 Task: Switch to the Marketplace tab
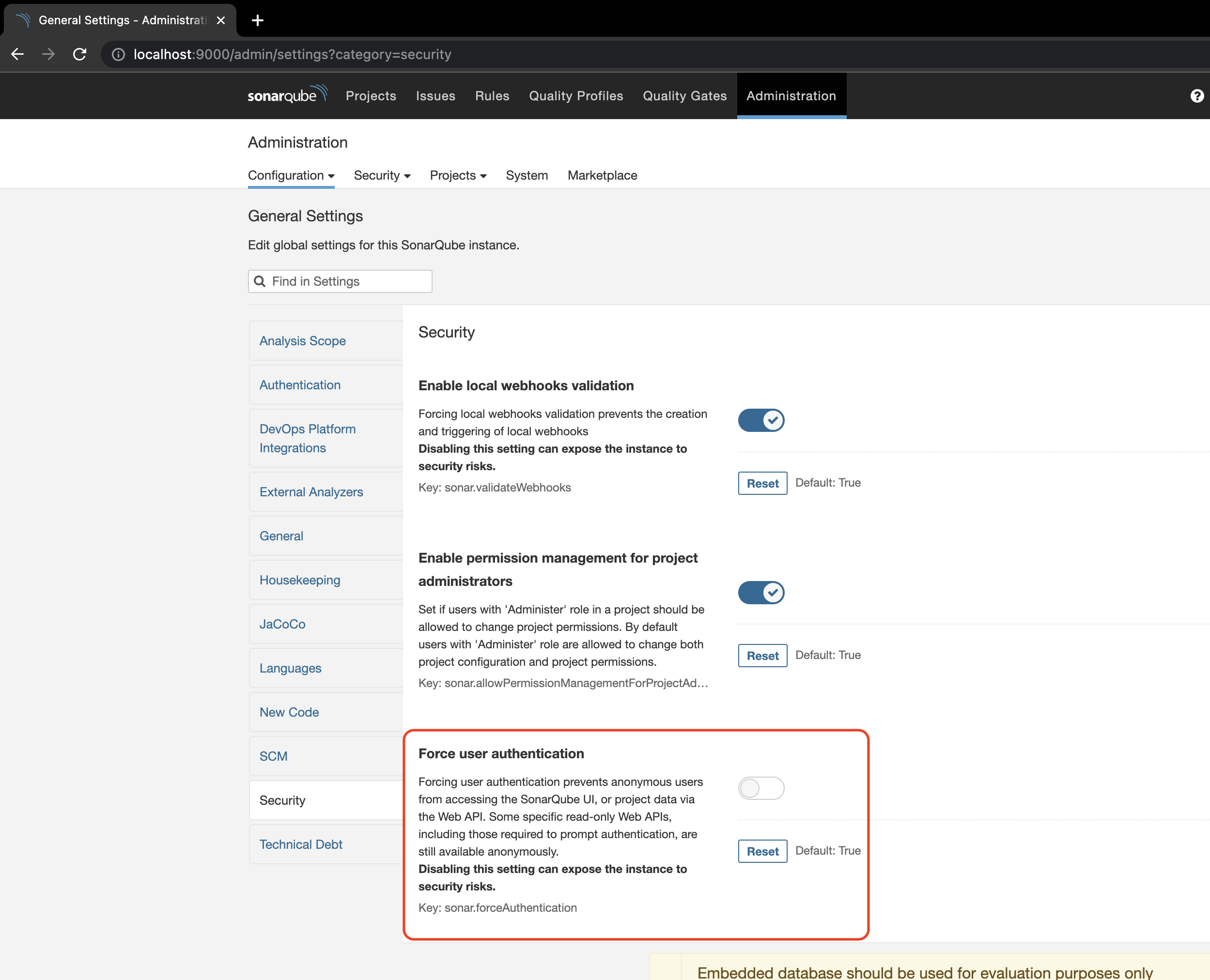(602, 176)
